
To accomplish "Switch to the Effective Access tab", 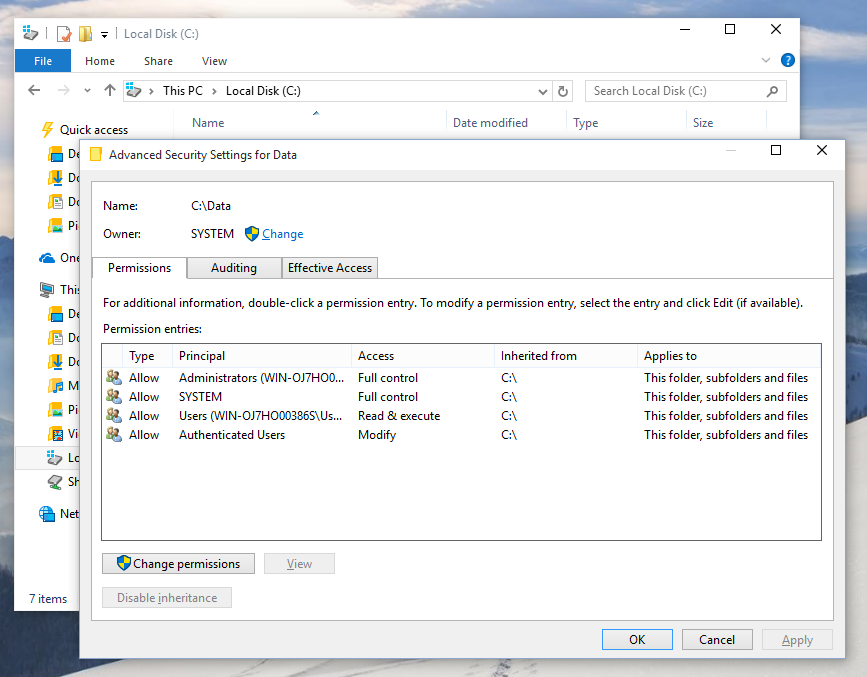I will 329,268.
